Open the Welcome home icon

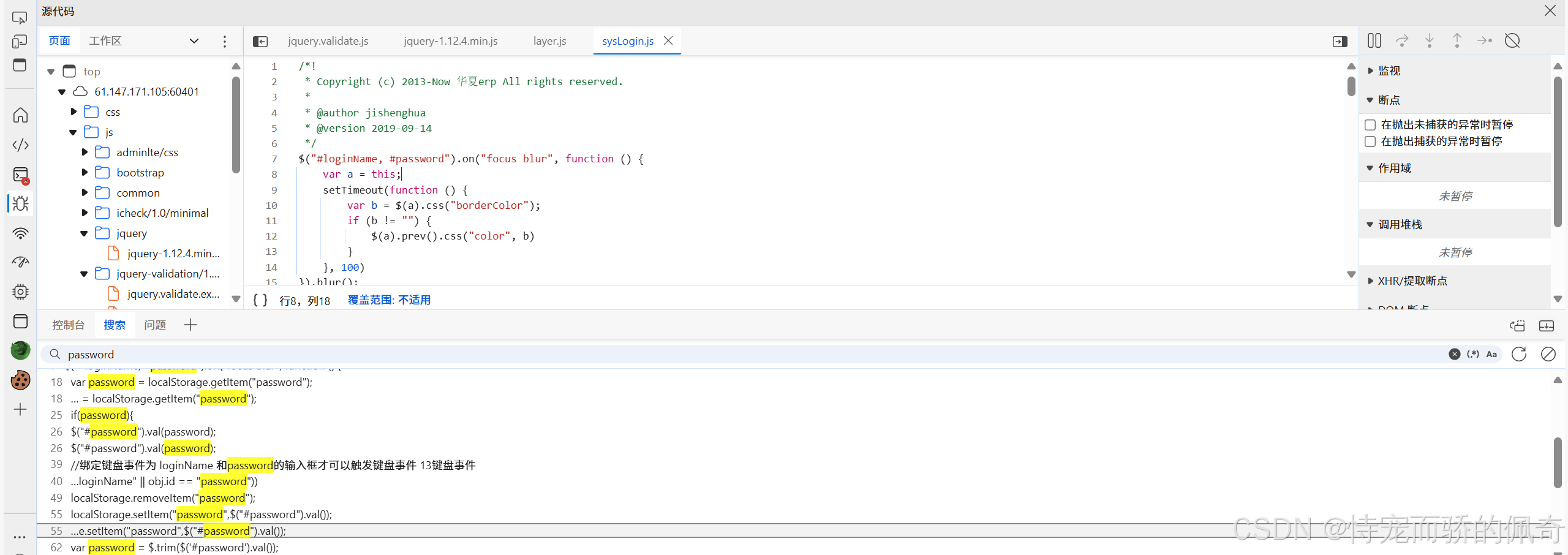pos(20,115)
